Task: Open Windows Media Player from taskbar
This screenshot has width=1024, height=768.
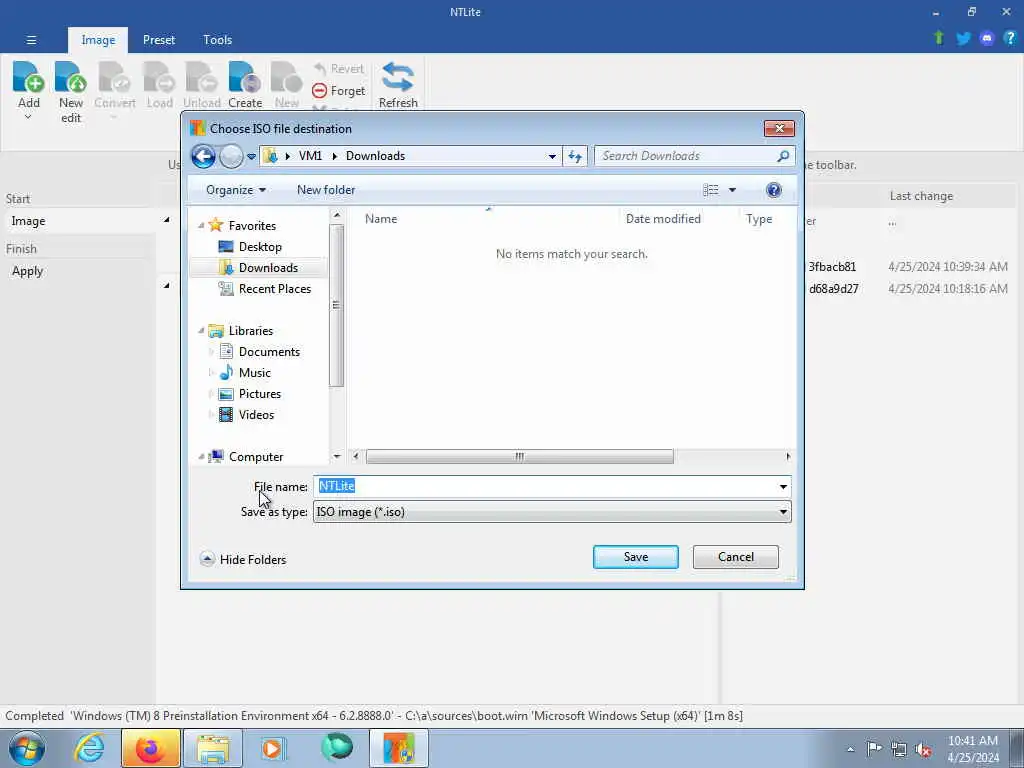Action: (274, 748)
